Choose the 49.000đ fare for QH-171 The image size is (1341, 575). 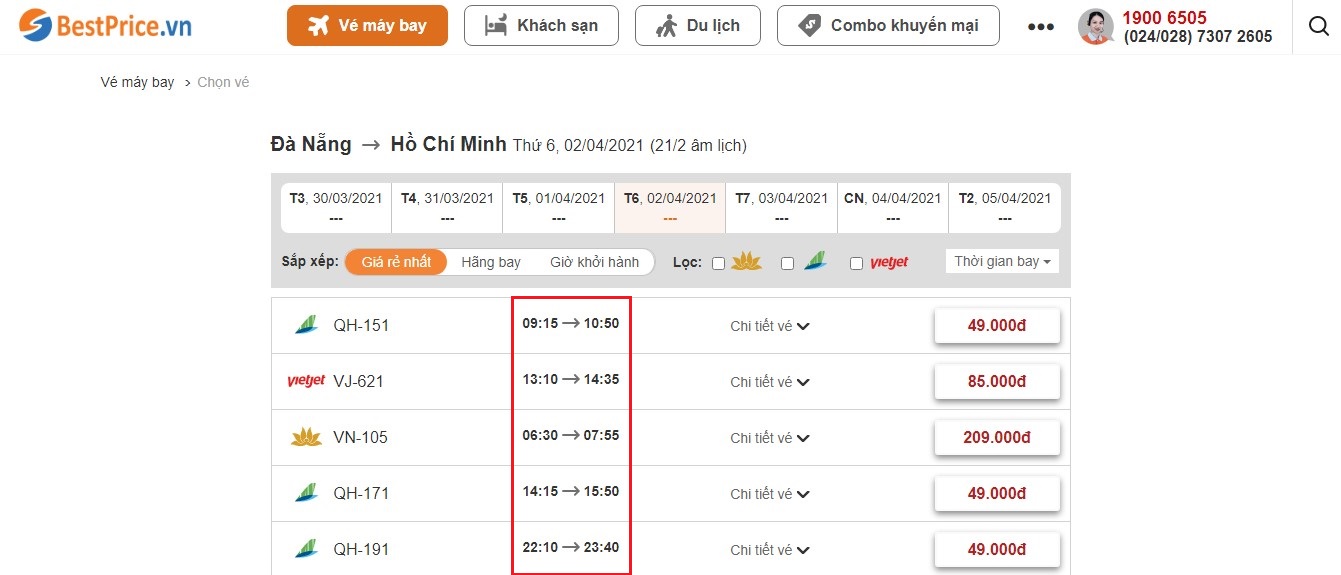[x=997, y=494]
